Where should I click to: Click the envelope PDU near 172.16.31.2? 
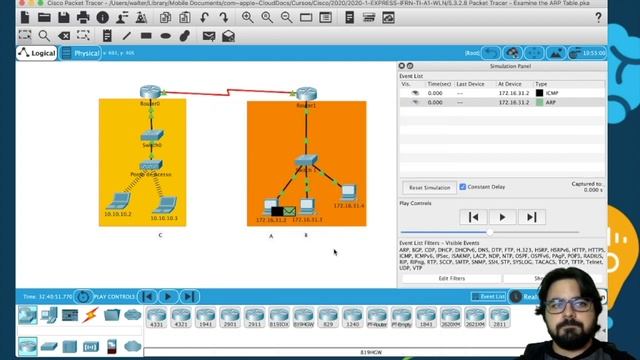click(x=289, y=211)
